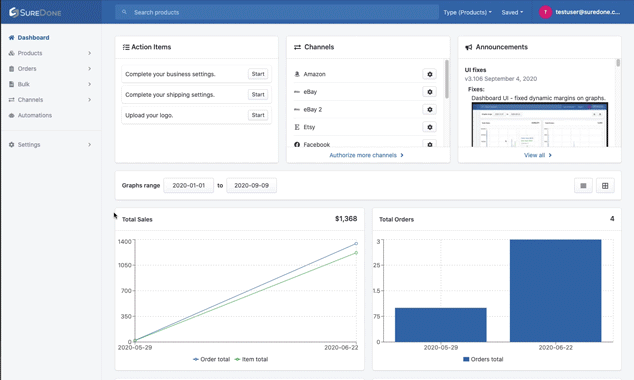Click Authorize more channels link
Viewport: 634px width, 380px height.
pos(366,155)
